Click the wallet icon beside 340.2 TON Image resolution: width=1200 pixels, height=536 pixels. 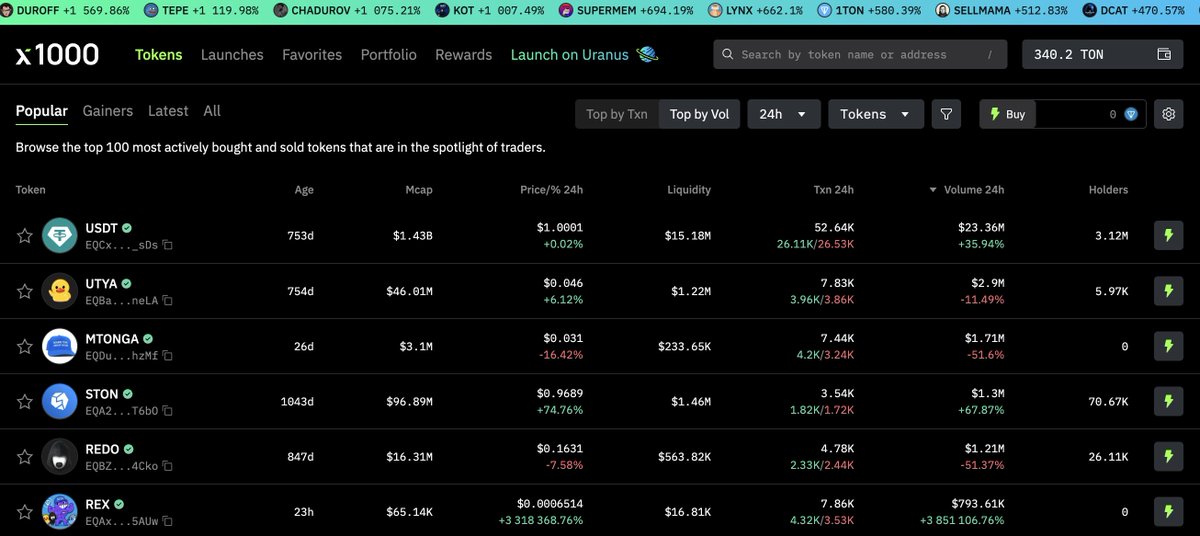(1164, 54)
